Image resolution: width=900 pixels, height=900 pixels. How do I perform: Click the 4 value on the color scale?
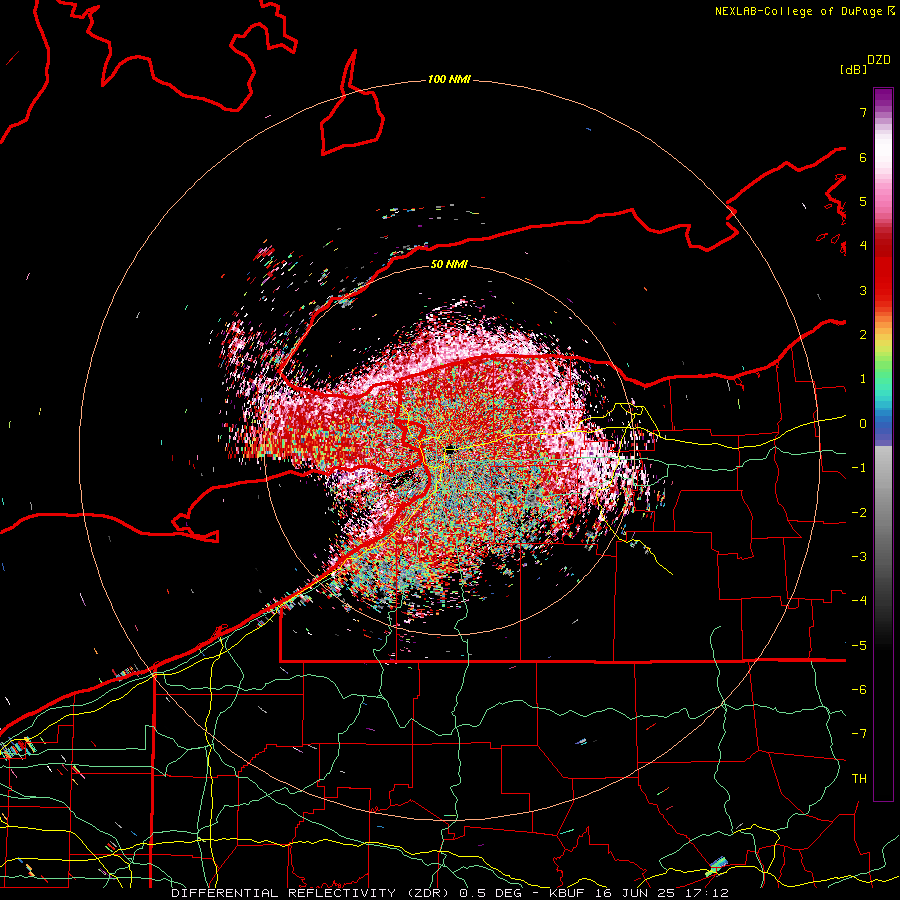(x=863, y=246)
